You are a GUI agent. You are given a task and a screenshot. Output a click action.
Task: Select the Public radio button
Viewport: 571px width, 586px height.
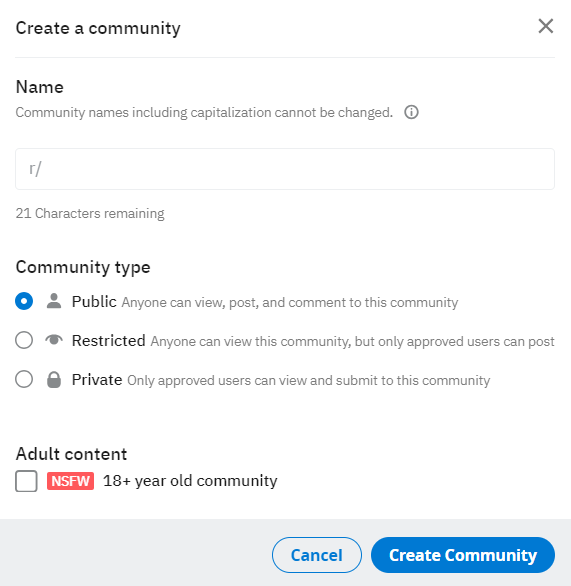(24, 301)
